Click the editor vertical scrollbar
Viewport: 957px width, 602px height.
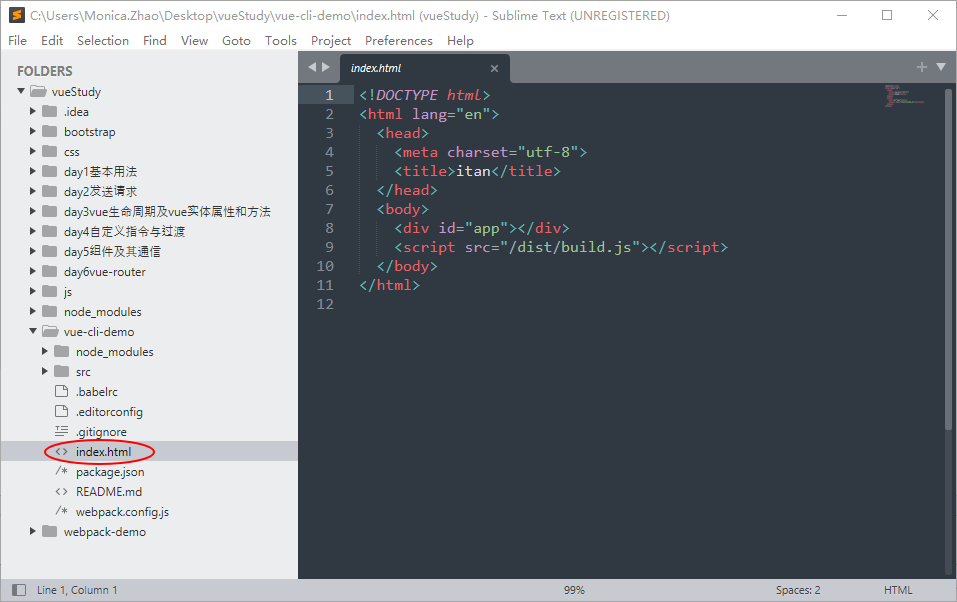click(948, 259)
